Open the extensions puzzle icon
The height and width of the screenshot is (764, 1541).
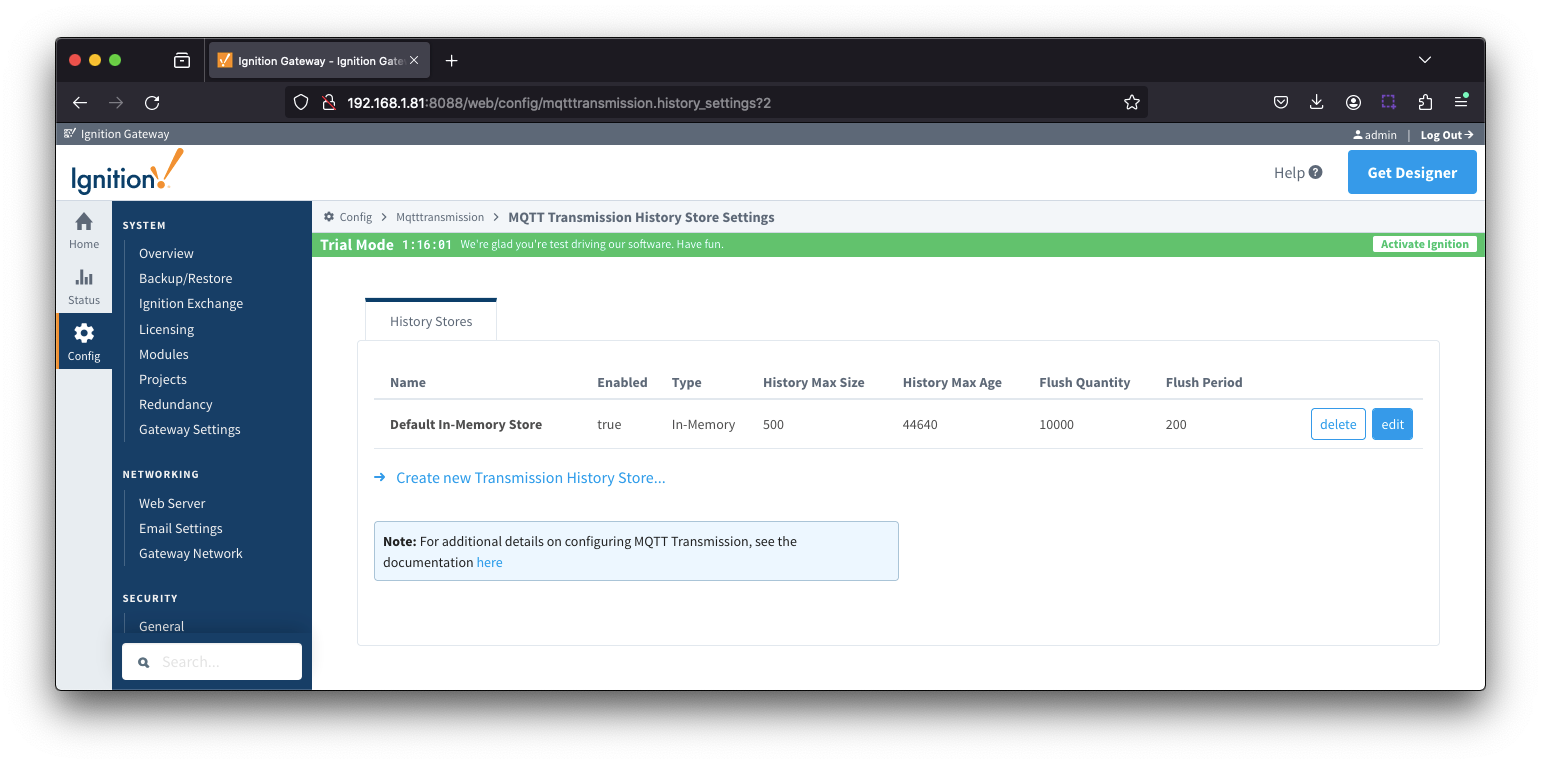pos(1425,102)
